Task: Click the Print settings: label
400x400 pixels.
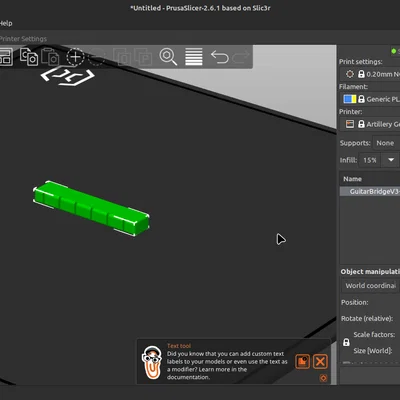Action: pyautogui.click(x=361, y=62)
